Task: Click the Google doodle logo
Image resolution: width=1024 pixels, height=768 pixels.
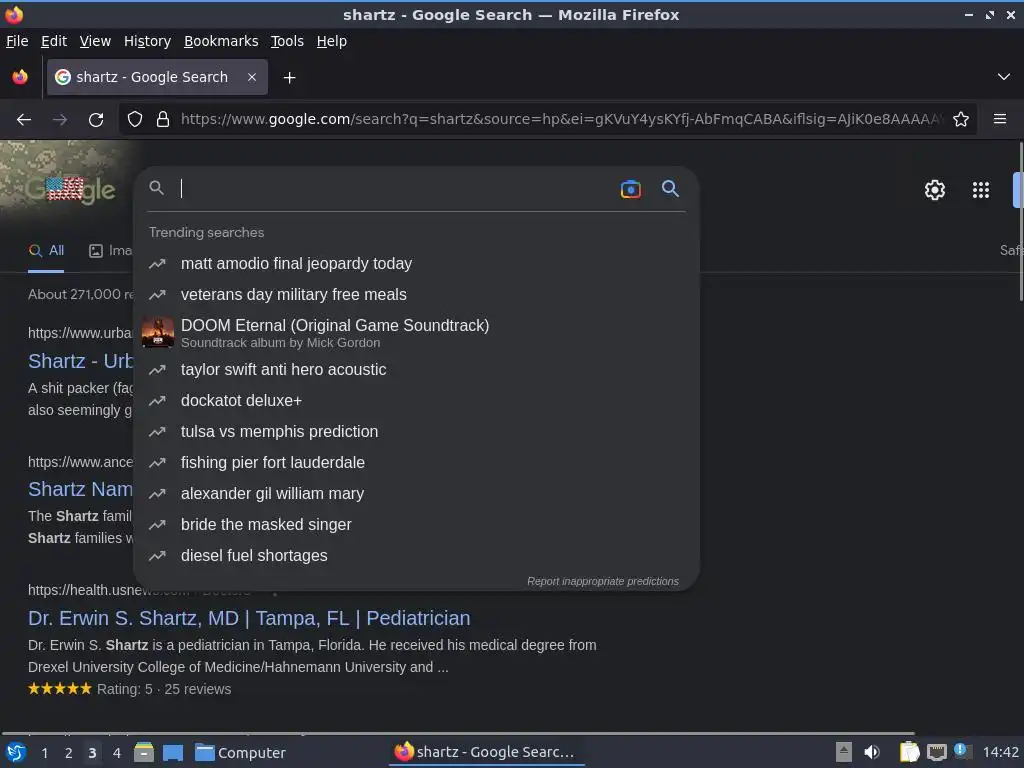Action: (x=71, y=189)
